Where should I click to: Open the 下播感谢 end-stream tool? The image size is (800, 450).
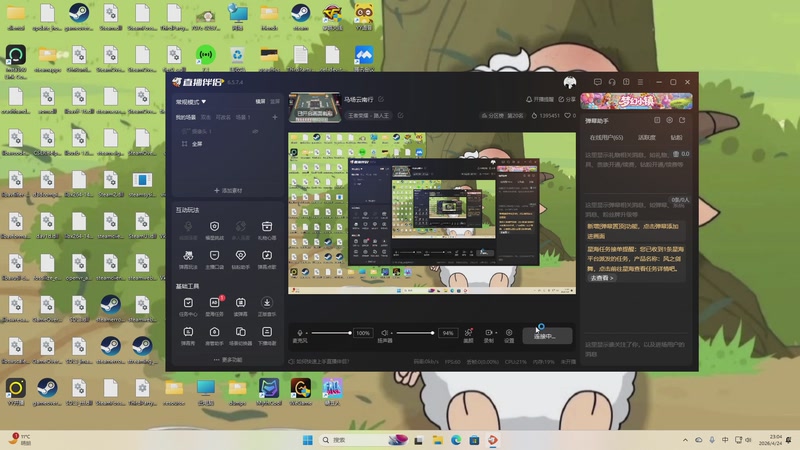(267, 336)
